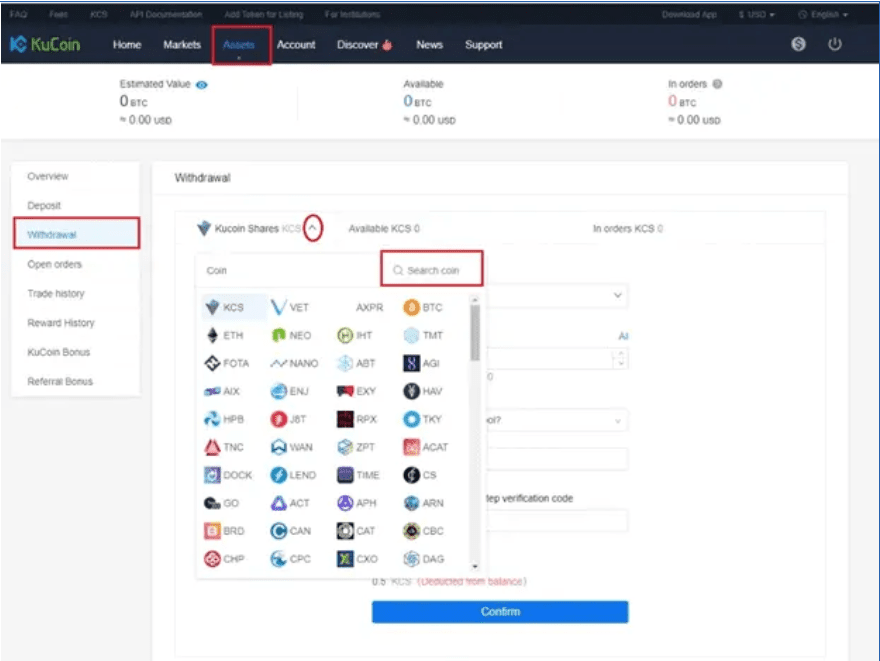880x661 pixels.
Task: Click the power logout icon
Action: (834, 45)
